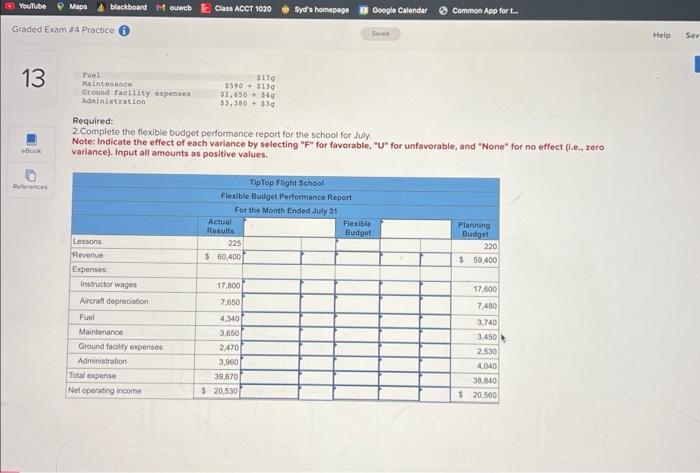Click Net operating income flexible budget field
The width and height of the screenshot is (700, 473).
[x=355, y=393]
